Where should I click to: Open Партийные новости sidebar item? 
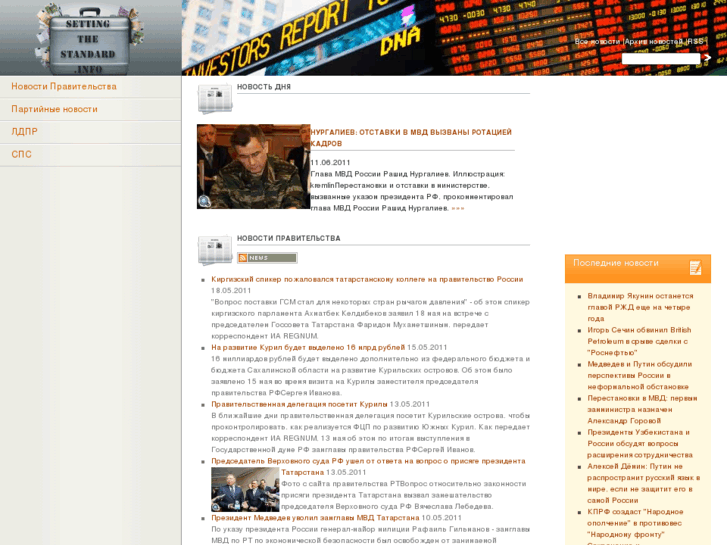[x=54, y=109]
